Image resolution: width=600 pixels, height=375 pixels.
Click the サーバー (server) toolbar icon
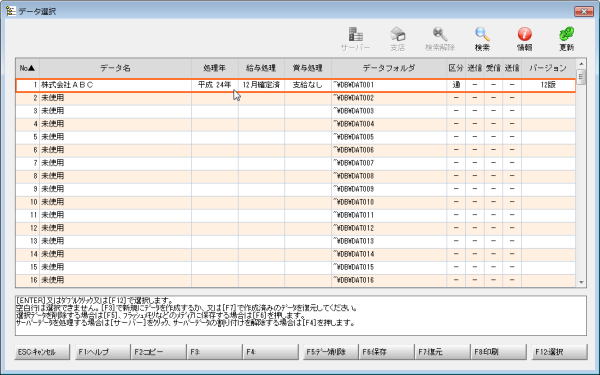pos(355,39)
